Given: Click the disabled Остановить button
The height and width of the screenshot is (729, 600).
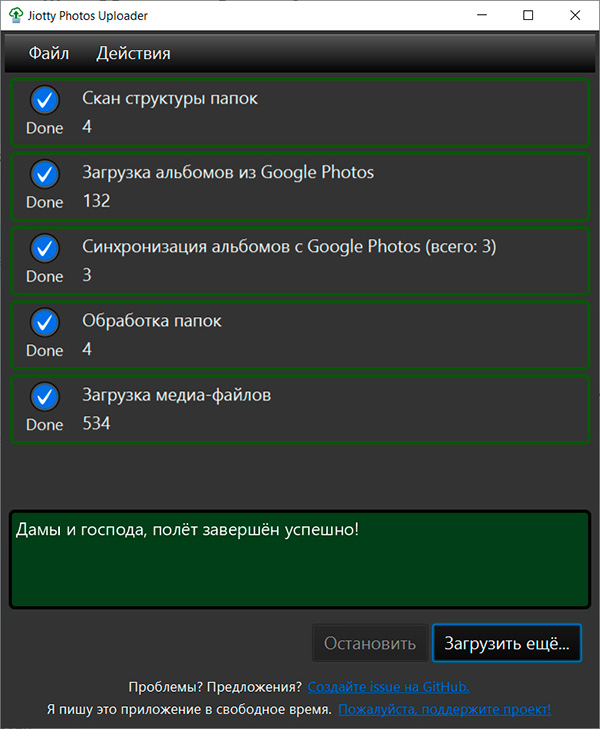Looking at the screenshot, I should (x=369, y=643).
